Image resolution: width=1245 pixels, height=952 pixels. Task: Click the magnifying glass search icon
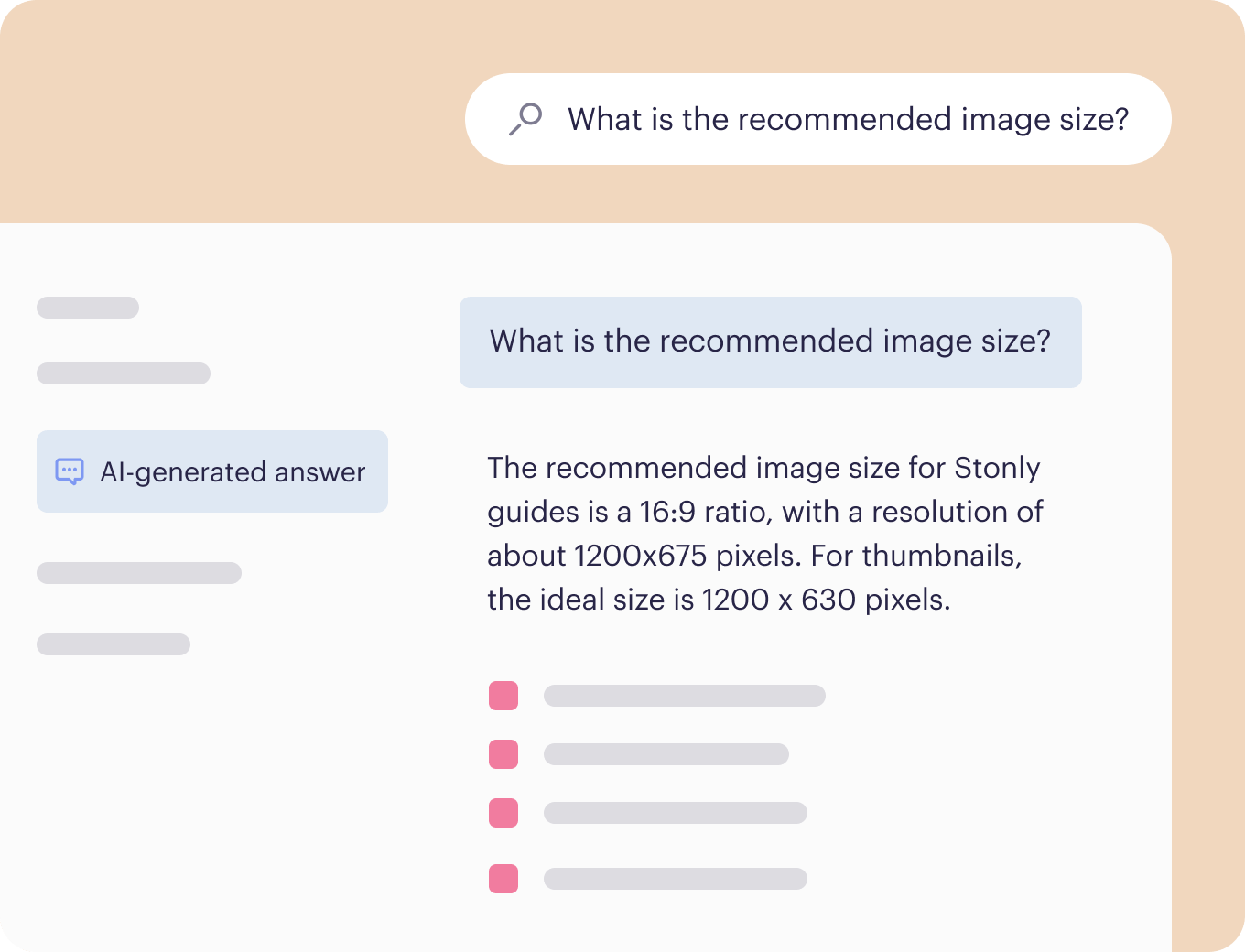click(x=525, y=119)
